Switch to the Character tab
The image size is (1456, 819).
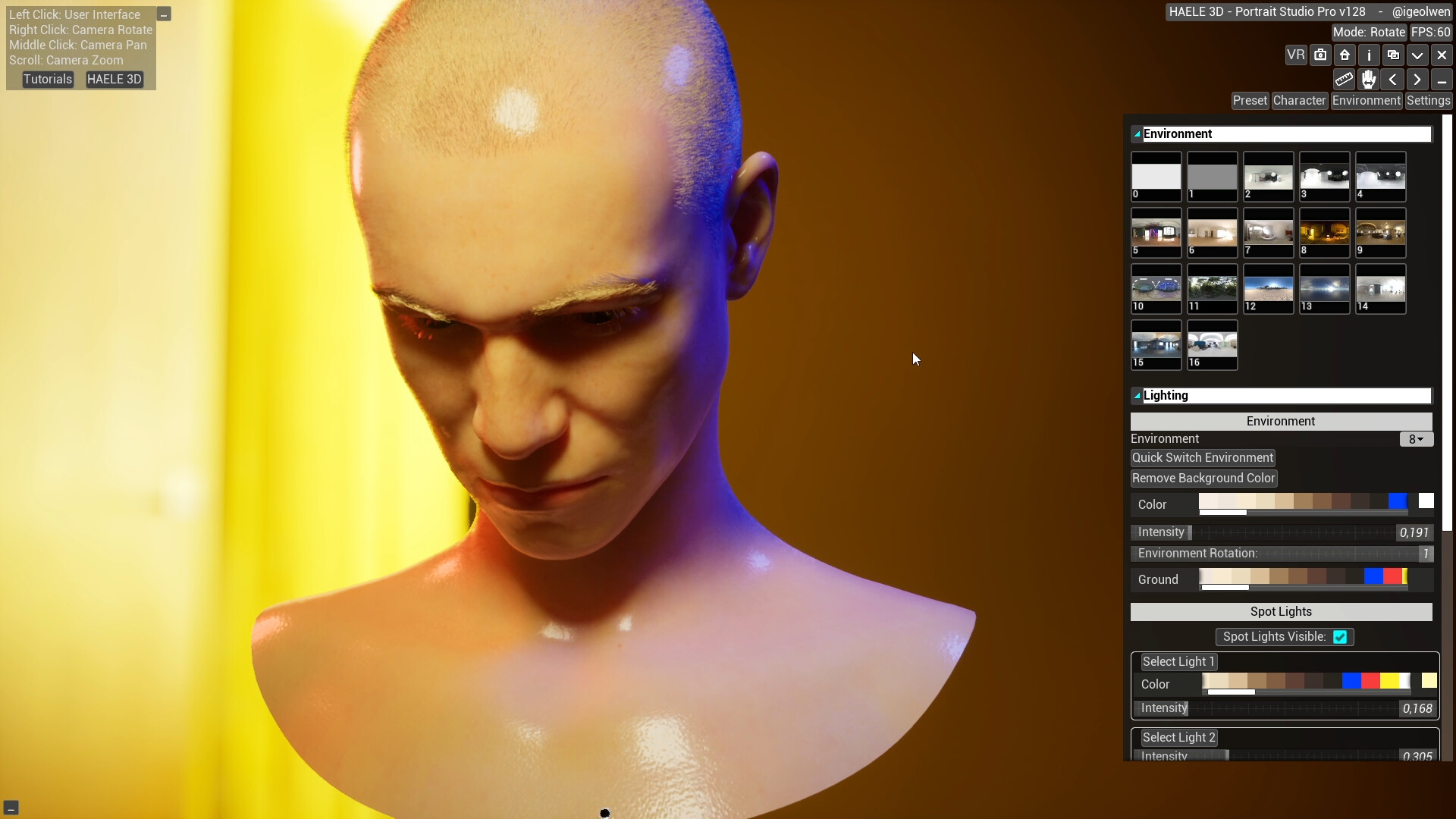pyautogui.click(x=1300, y=100)
